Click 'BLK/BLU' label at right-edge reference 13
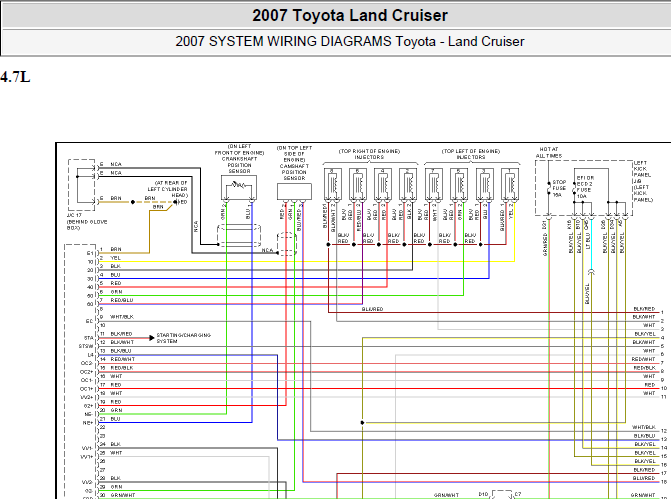This screenshot has width=671, height=499. [x=644, y=436]
